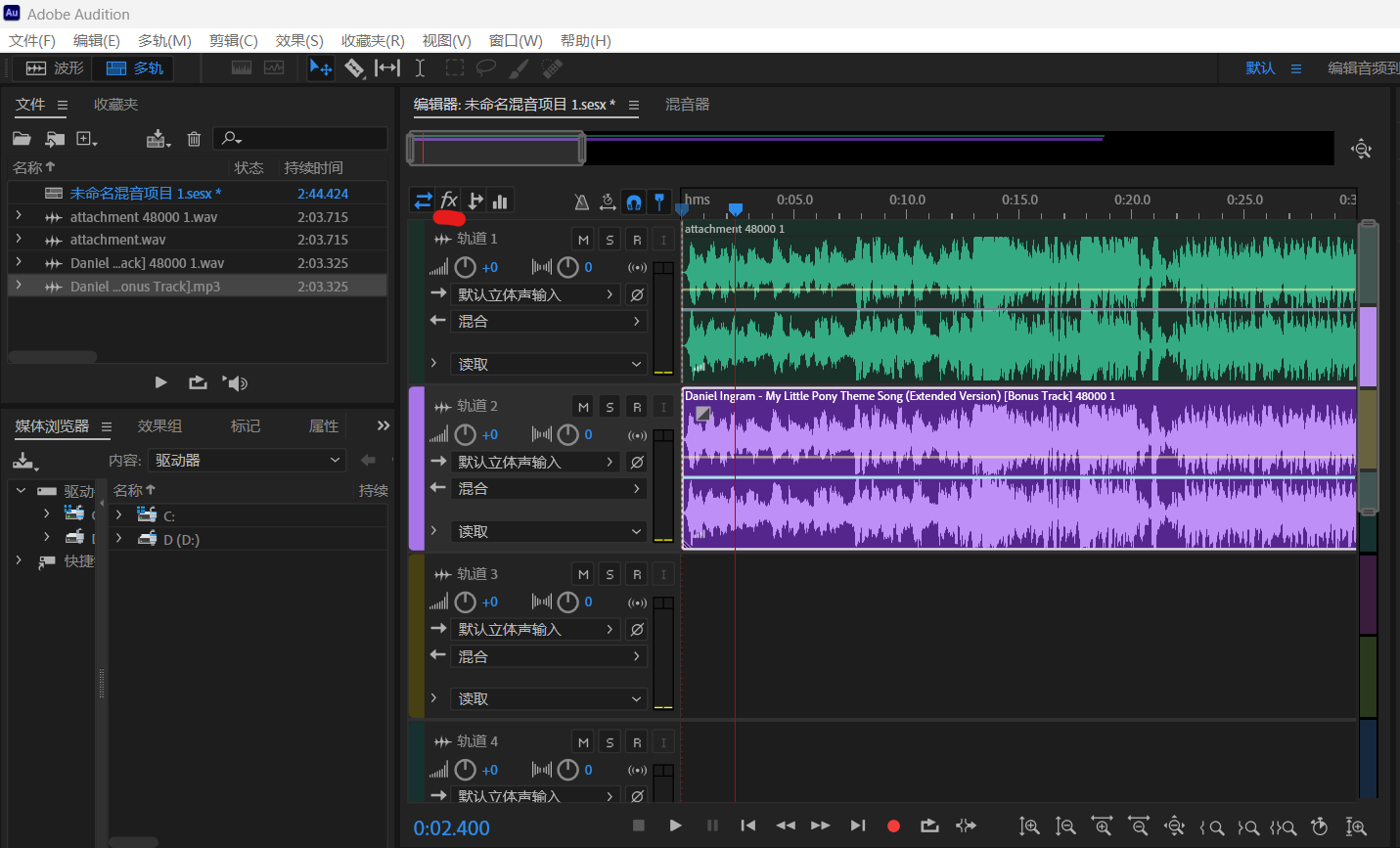Image resolution: width=1400 pixels, height=848 pixels.
Task: Open the fx effects view button
Action: pyautogui.click(x=449, y=201)
